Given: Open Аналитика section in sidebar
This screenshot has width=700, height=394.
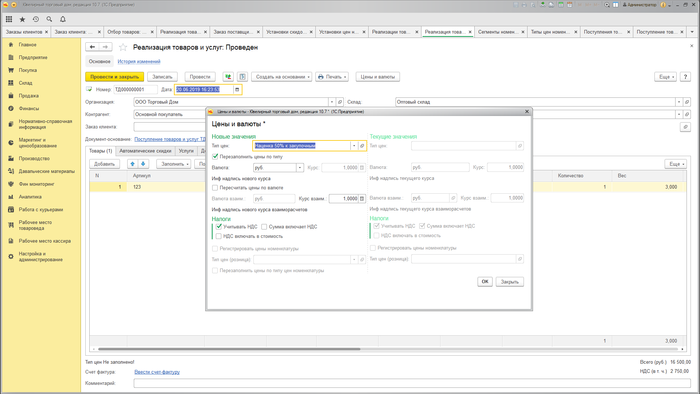Looking at the screenshot, I should tap(30, 197).
